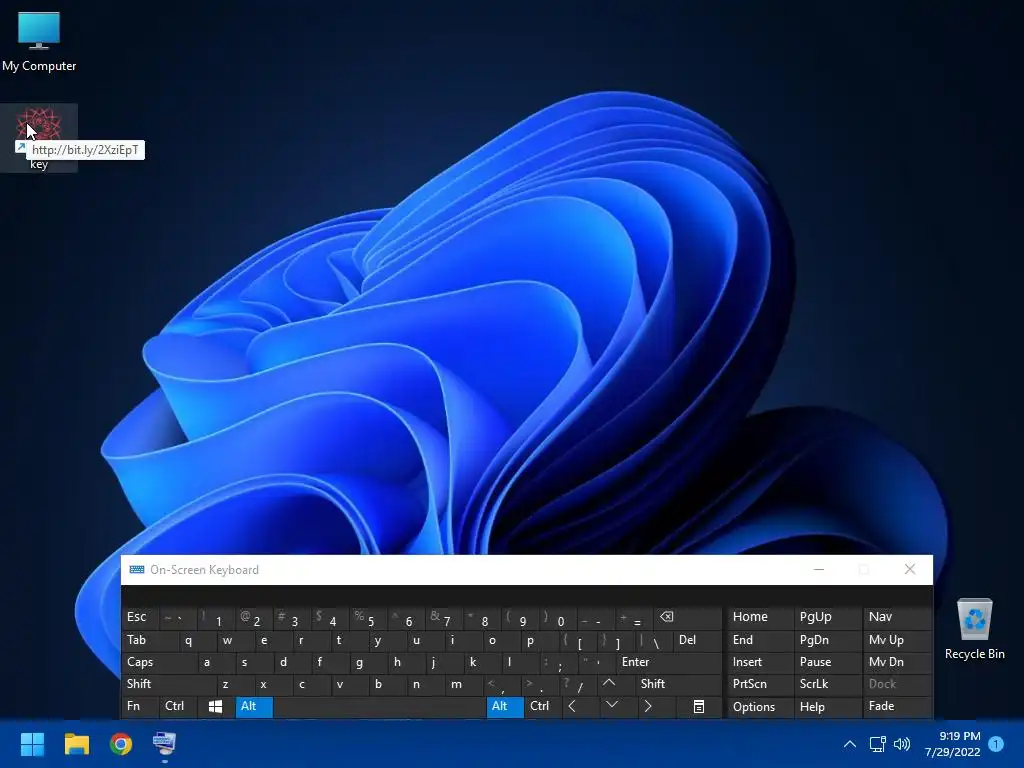Tap the q key
1024x768 pixels.
click(197, 640)
